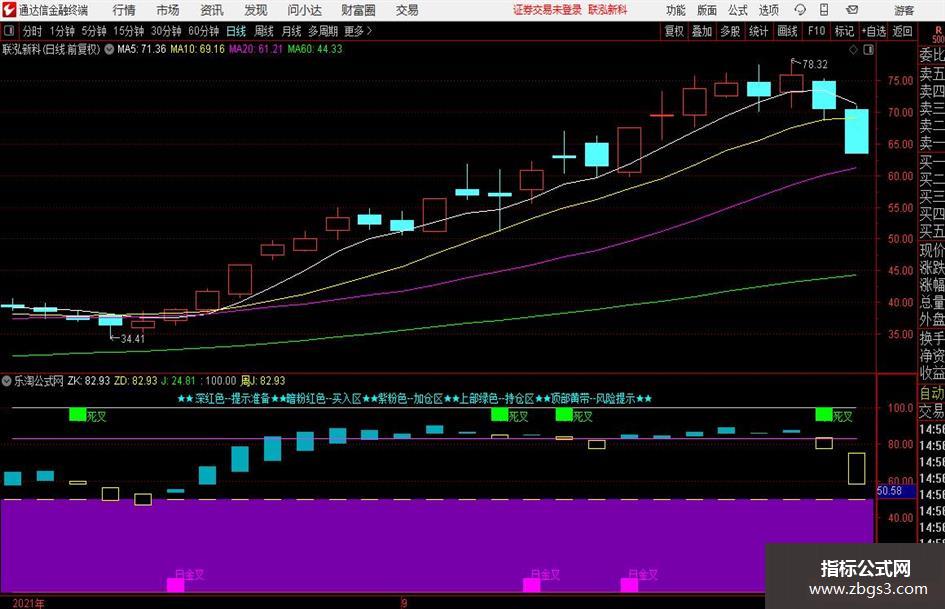945x609 pixels.
Task: Click MA10: 69.16 indicator value
Action: [197, 49]
